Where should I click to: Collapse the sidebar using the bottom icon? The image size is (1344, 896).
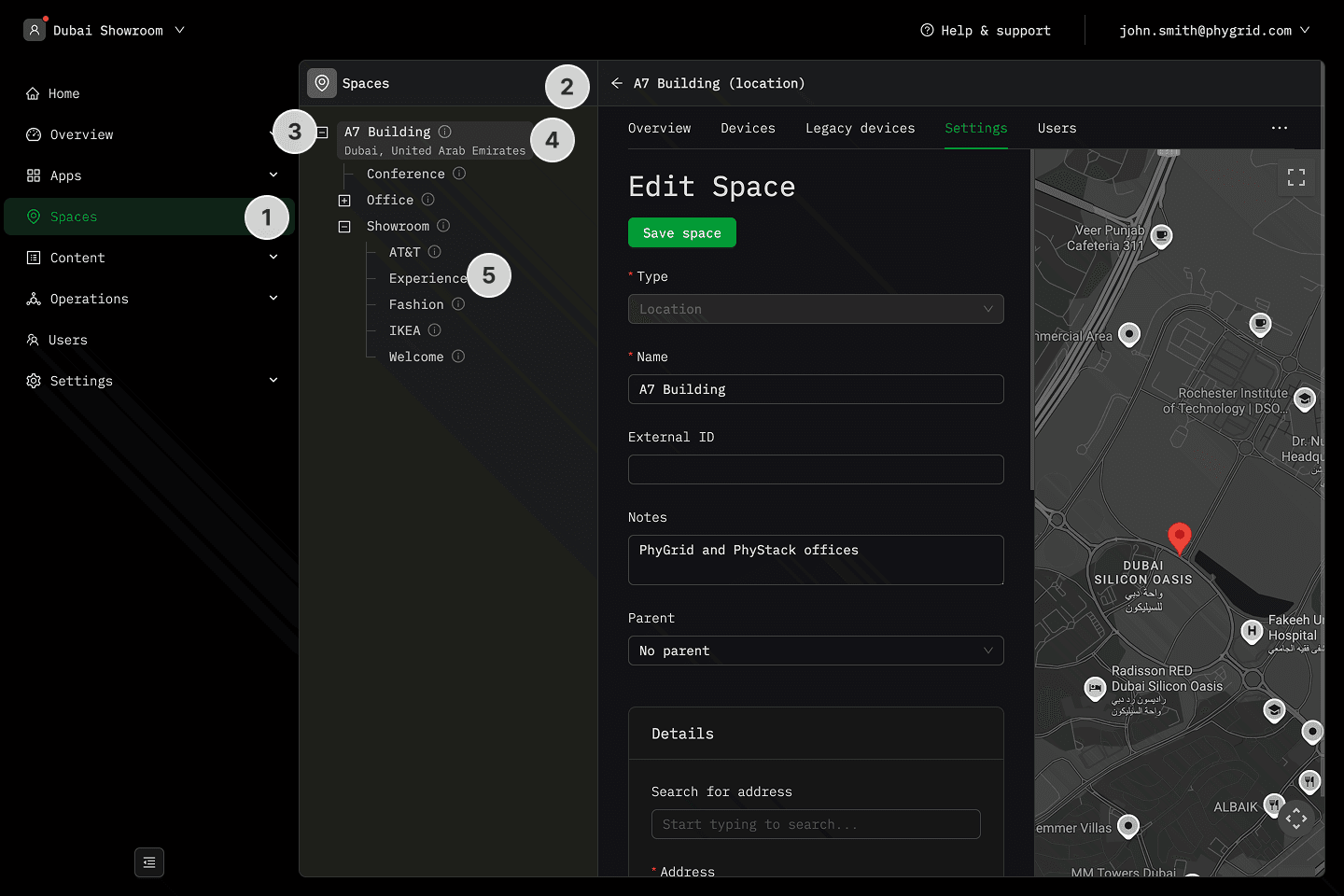(149, 862)
